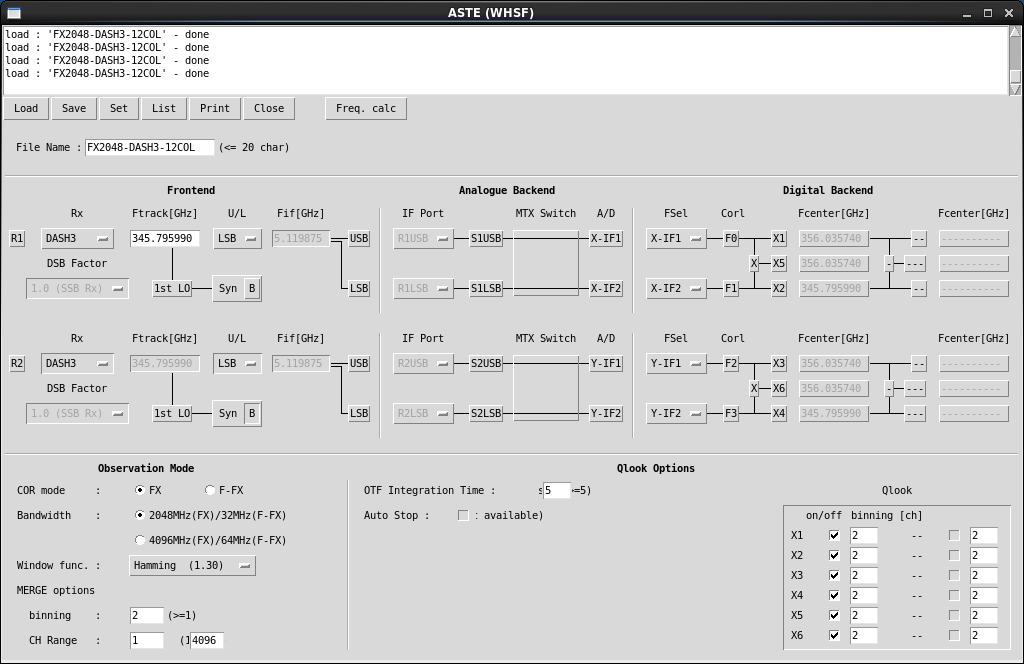Open the Y-IF1 FSel dropdown
The image size is (1024, 664).
point(676,363)
